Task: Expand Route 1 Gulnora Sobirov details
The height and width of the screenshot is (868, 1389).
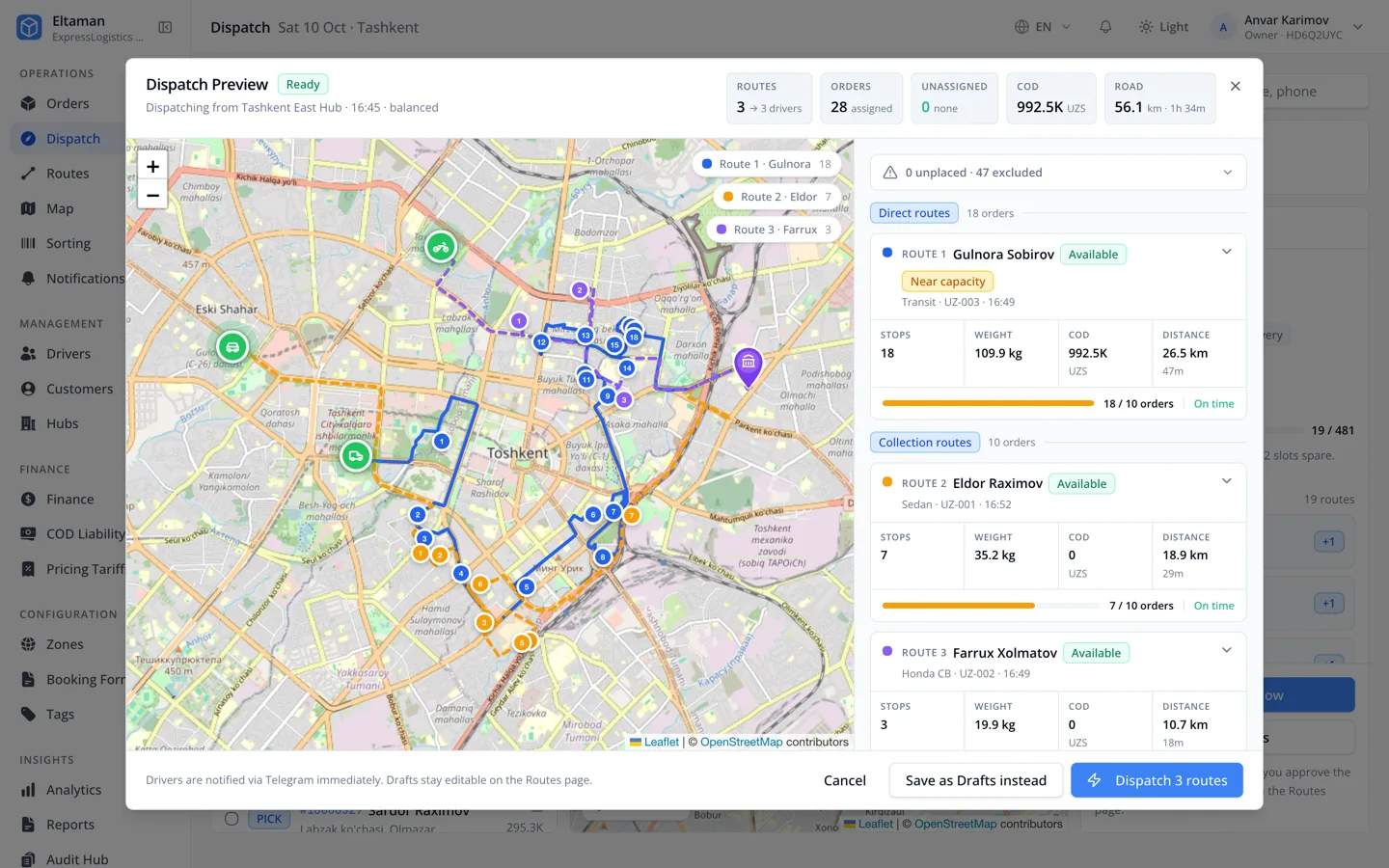Action: tap(1227, 253)
